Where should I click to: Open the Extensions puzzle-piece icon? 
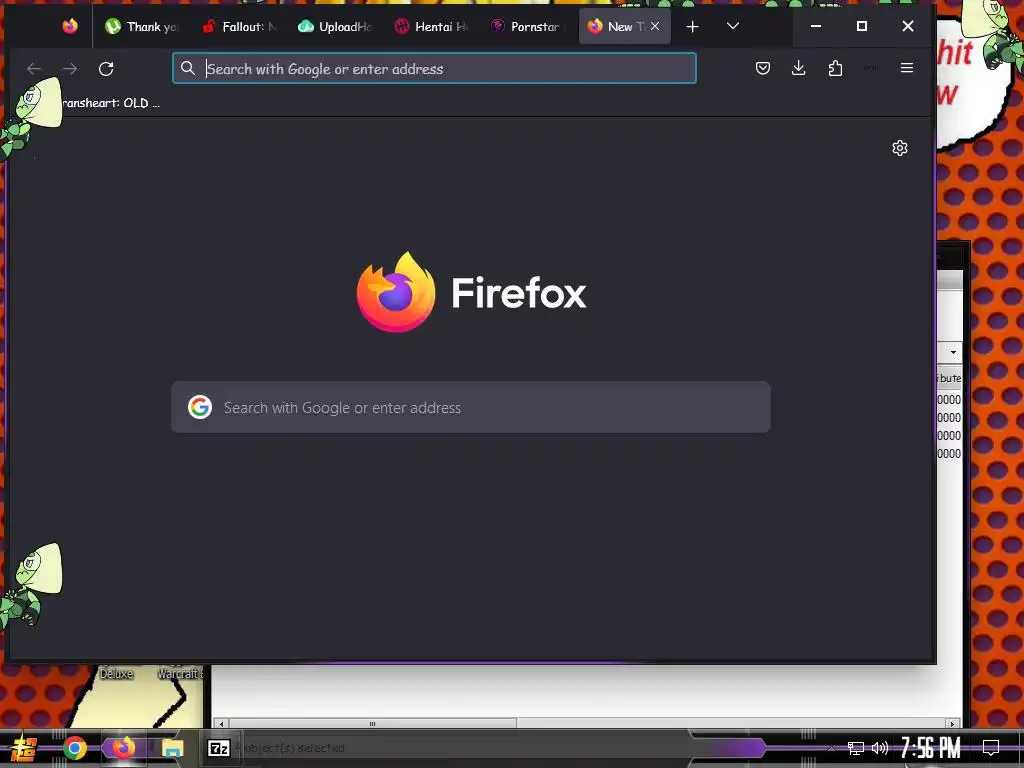(835, 68)
